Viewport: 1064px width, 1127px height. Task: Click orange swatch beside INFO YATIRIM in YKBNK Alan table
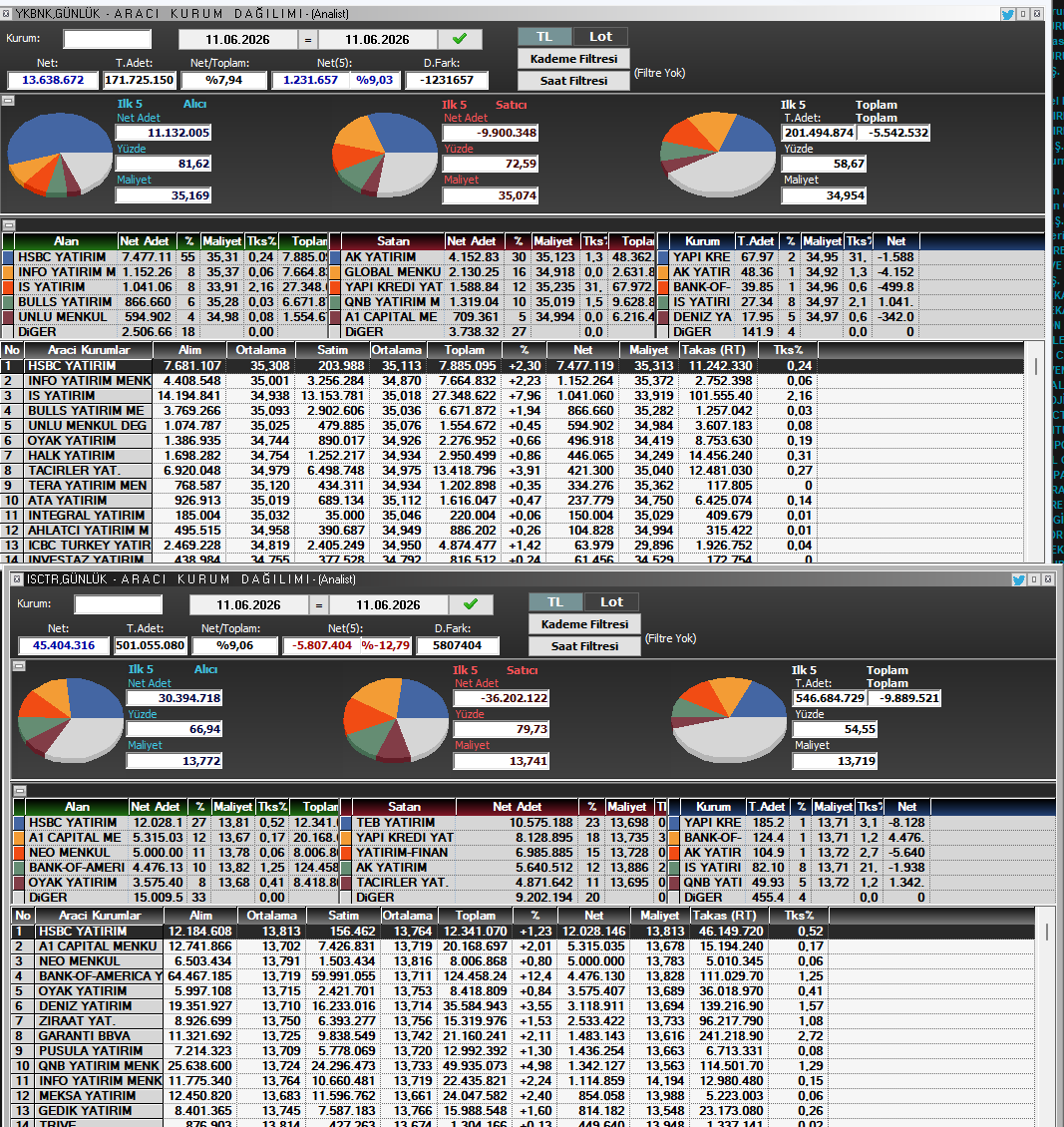pos(8,272)
